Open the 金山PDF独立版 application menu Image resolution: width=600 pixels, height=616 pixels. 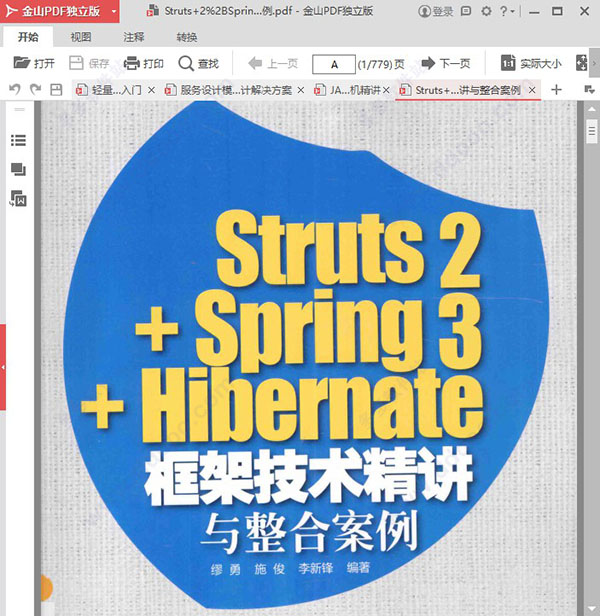(x=60, y=11)
